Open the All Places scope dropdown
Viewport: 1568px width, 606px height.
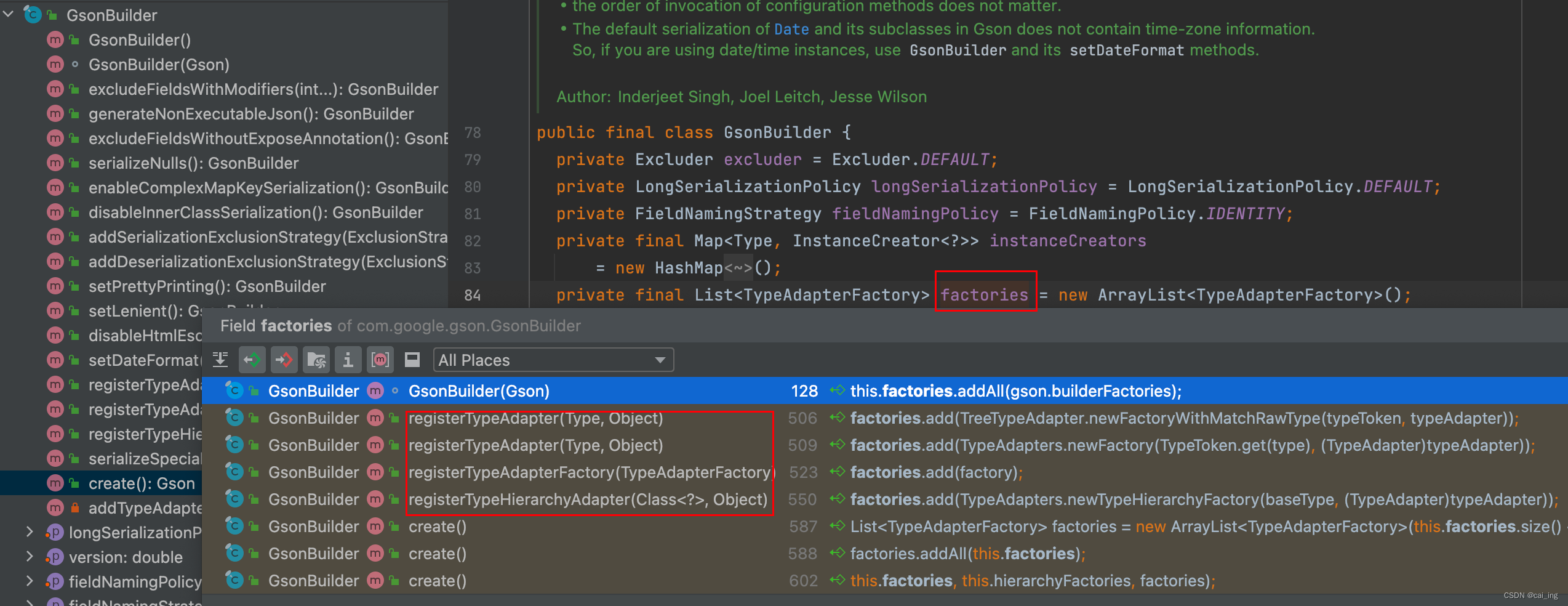click(x=553, y=360)
